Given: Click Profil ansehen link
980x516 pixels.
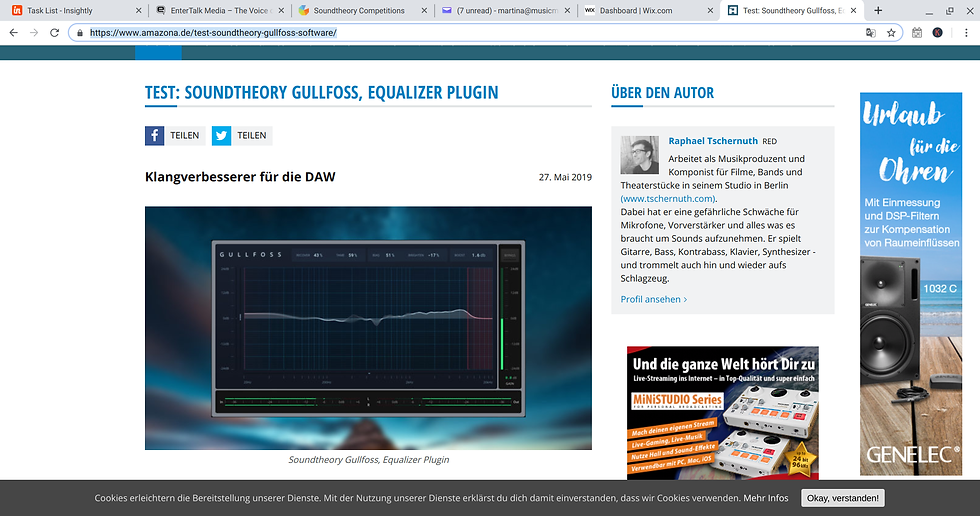Looking at the screenshot, I should pyautogui.click(x=653, y=299).
